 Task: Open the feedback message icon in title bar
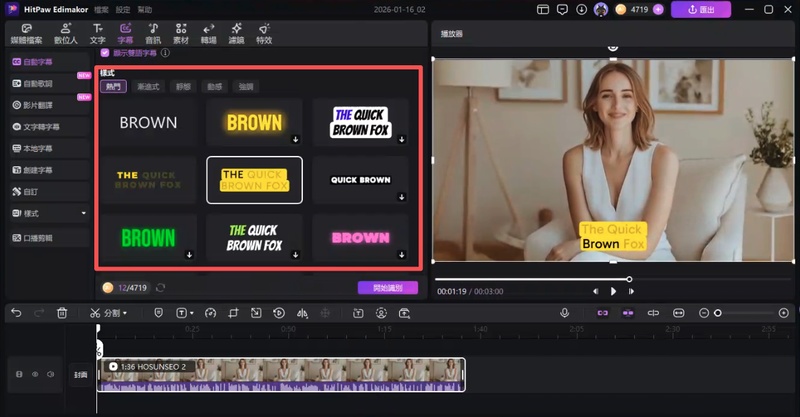tap(562, 9)
